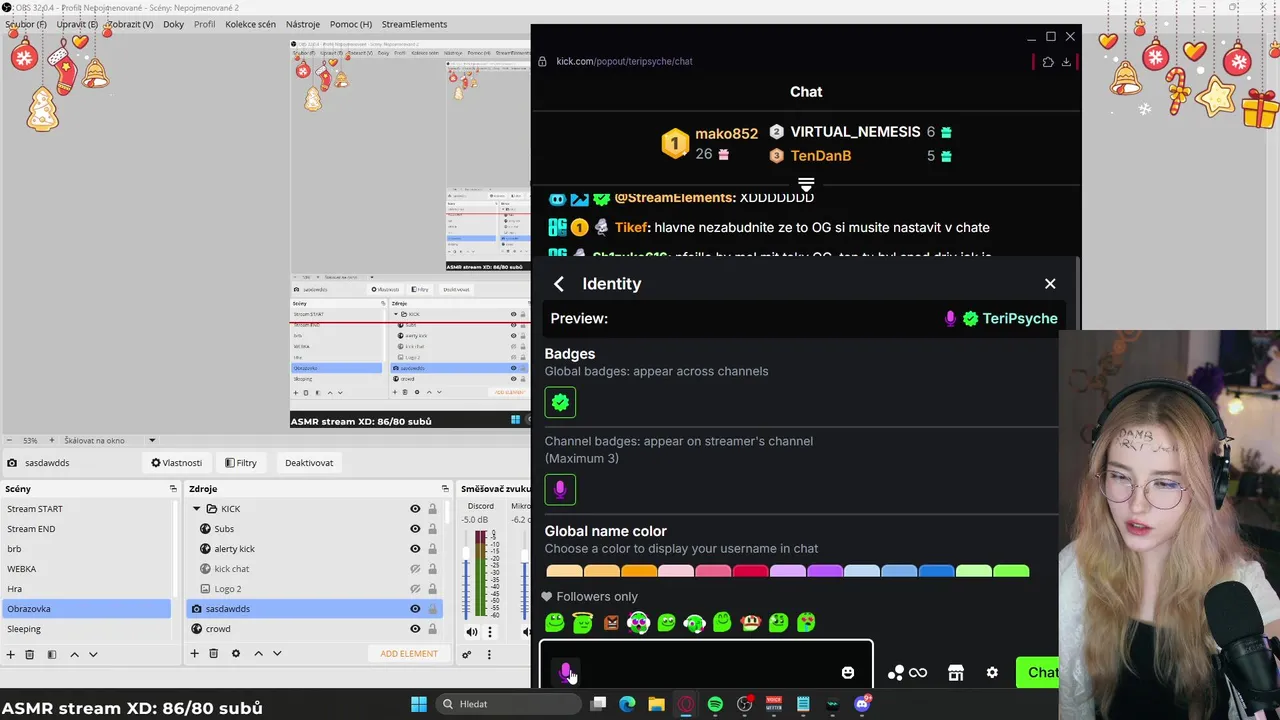Hide the crowd source
Image resolution: width=1280 pixels, height=720 pixels.
tap(415, 629)
